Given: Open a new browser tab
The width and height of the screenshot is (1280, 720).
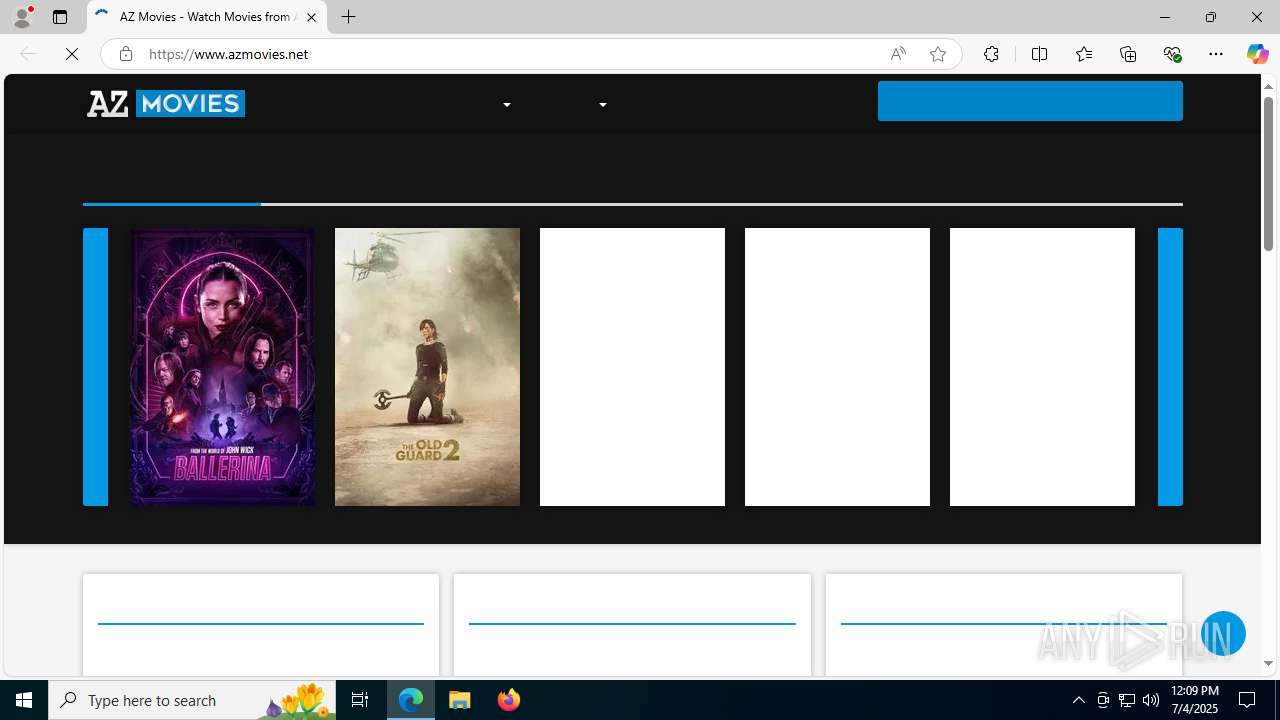Looking at the screenshot, I should coord(348,17).
